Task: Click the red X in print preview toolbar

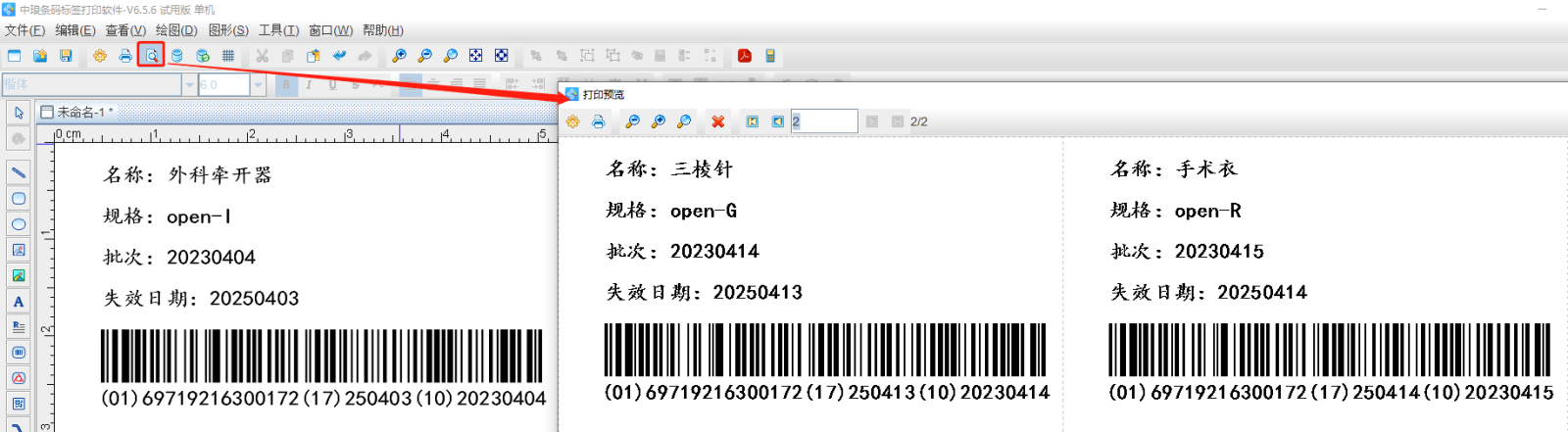Action: [x=718, y=121]
